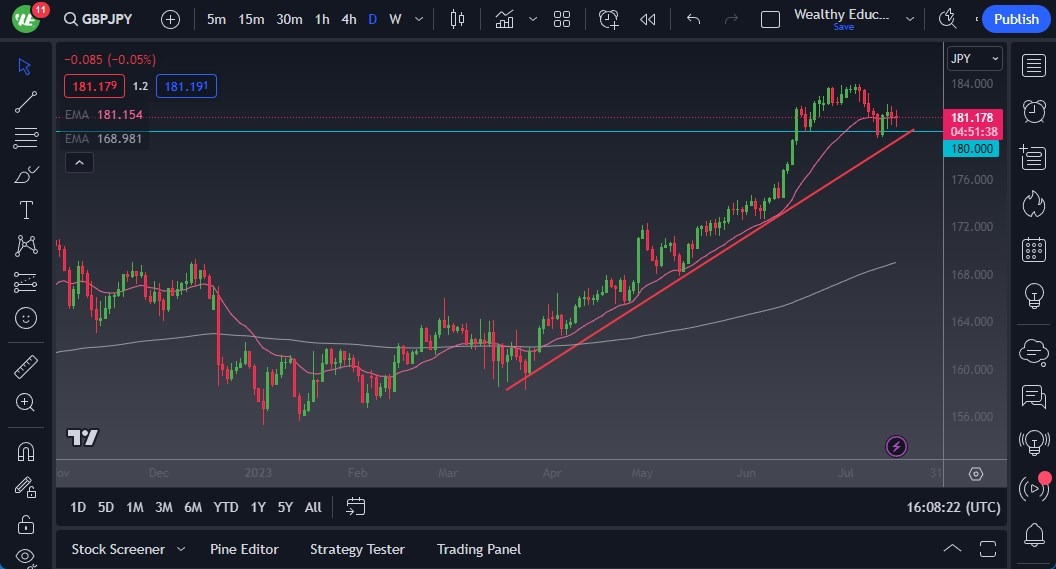Click the Publish button
Screen dimensions: 1056x569
click(1016, 19)
